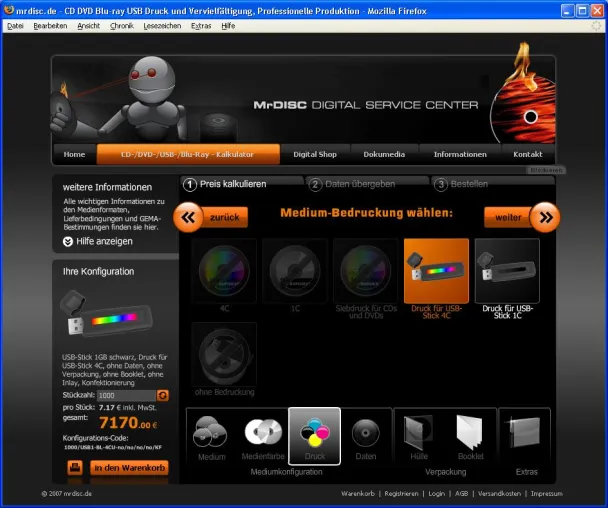This screenshot has width=608, height=508.
Task: Select the ohne Bedruckung option
Action: point(224,354)
